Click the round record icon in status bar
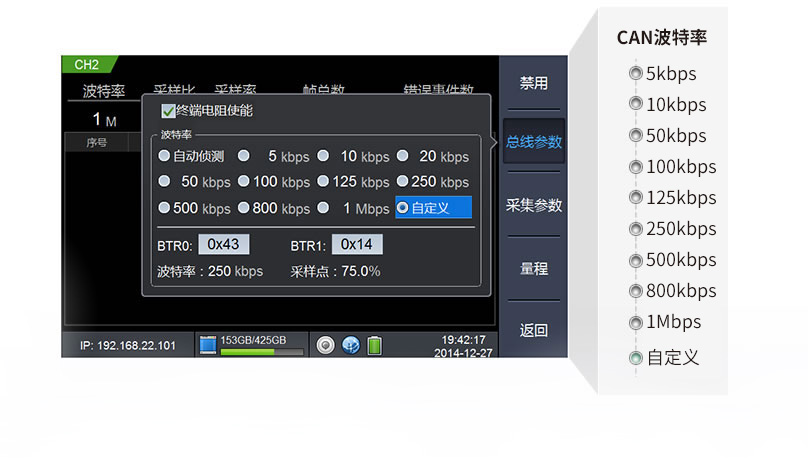Image resolution: width=809 pixels, height=460 pixels. tap(326, 345)
